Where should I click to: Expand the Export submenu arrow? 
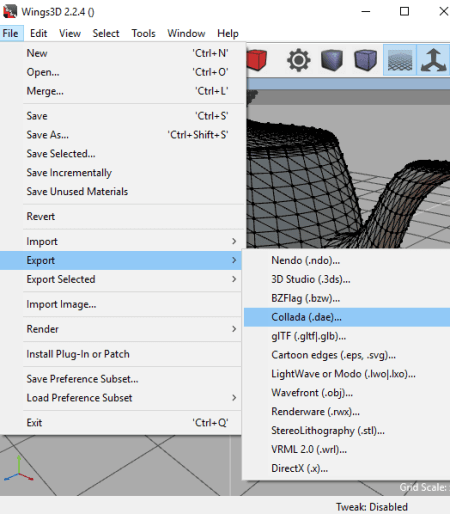pos(234,260)
